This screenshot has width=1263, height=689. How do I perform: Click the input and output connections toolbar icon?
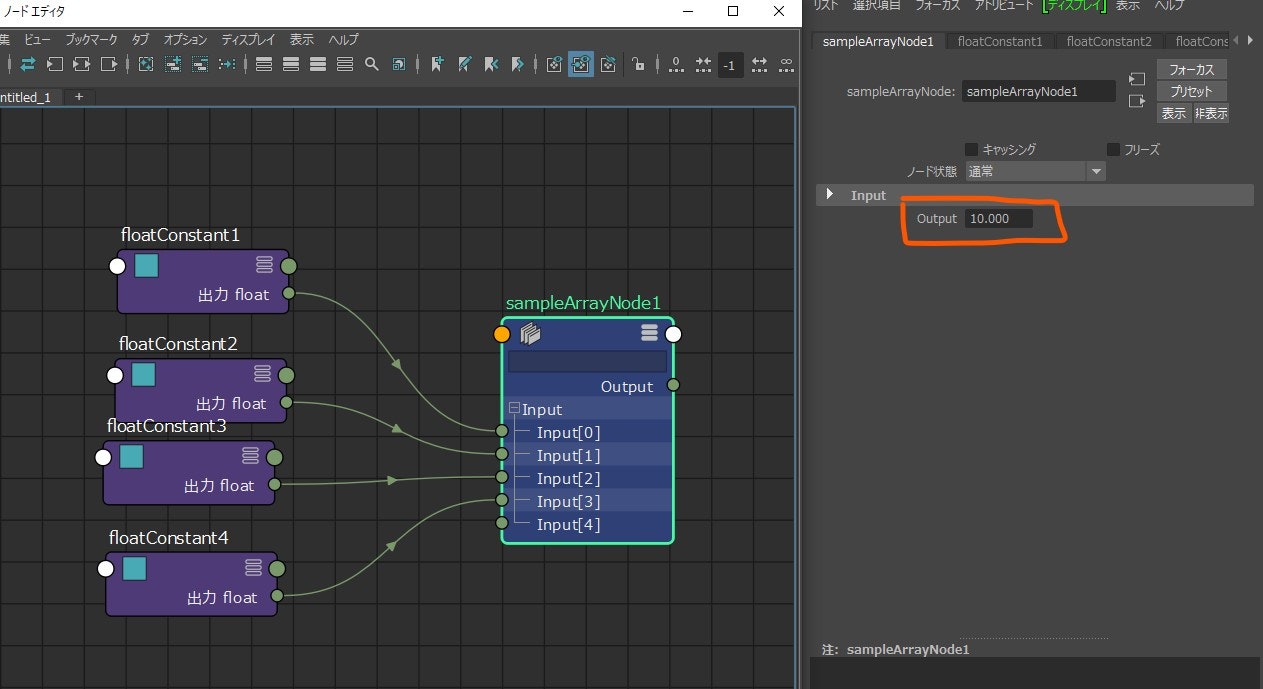coord(81,64)
